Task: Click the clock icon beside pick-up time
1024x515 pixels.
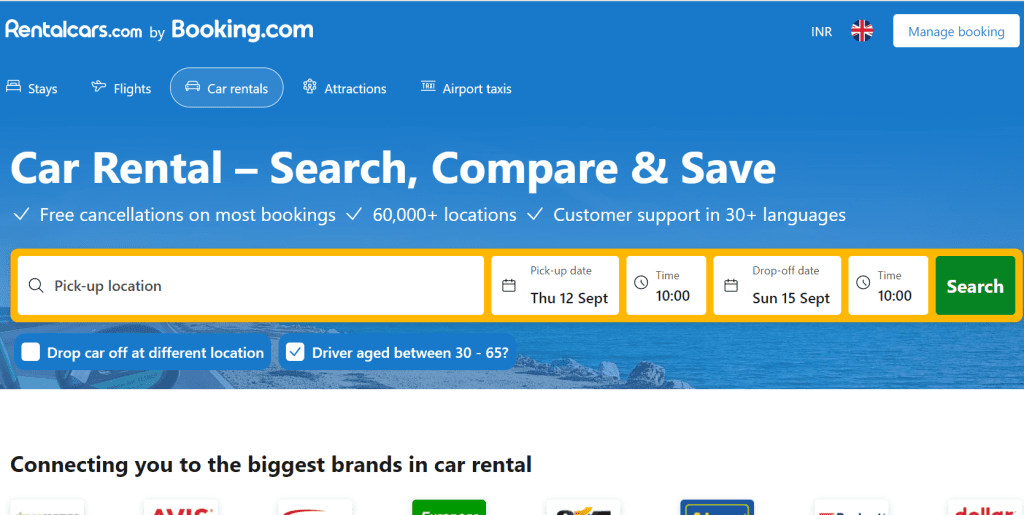Action: click(641, 283)
